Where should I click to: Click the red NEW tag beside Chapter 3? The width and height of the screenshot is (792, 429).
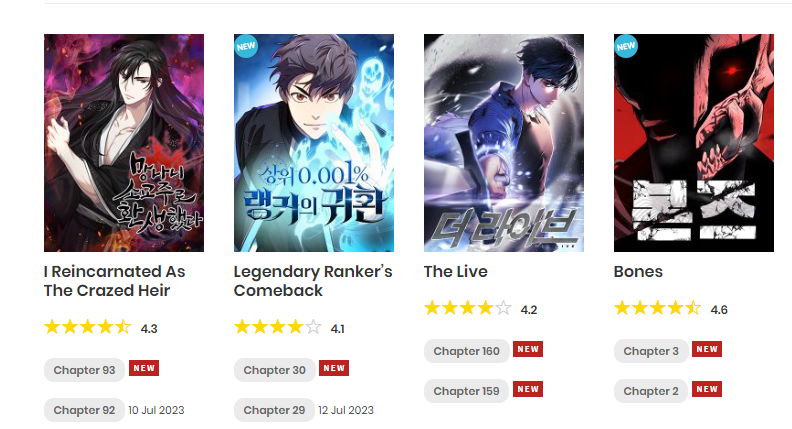(707, 349)
